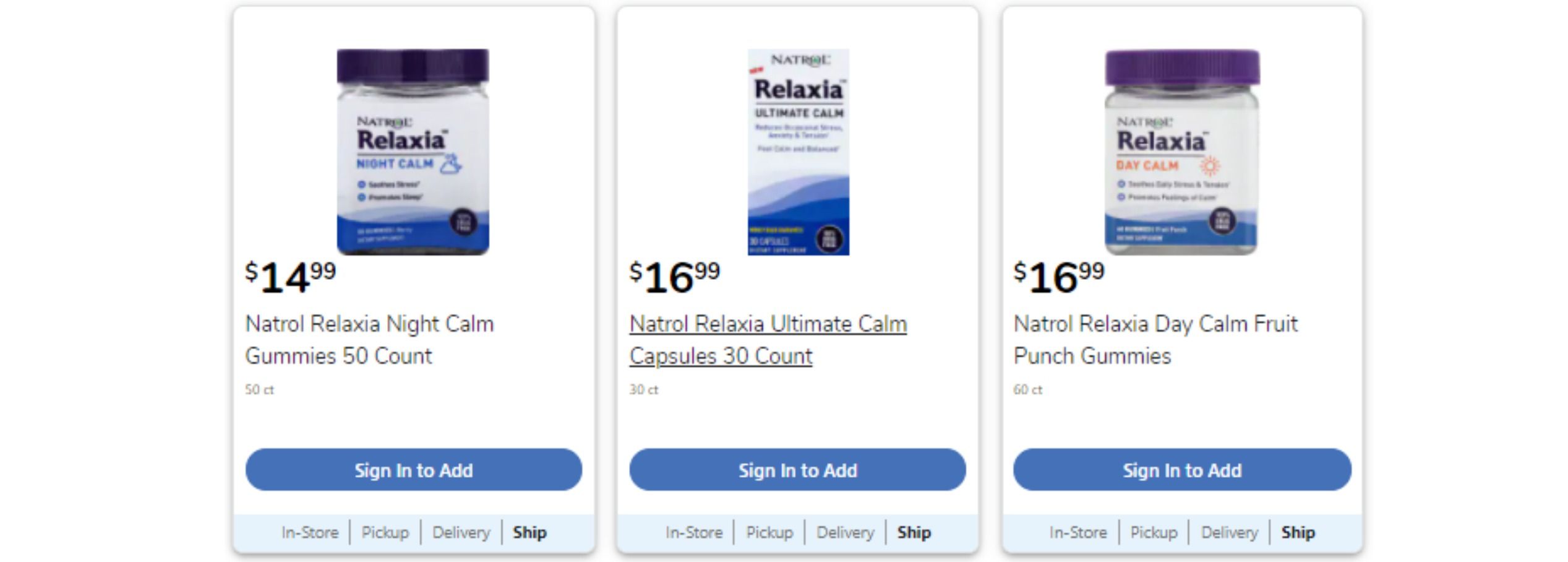Choose Pickup for Ultimate Calm Capsules
This screenshot has width=1568, height=562.
click(x=769, y=532)
